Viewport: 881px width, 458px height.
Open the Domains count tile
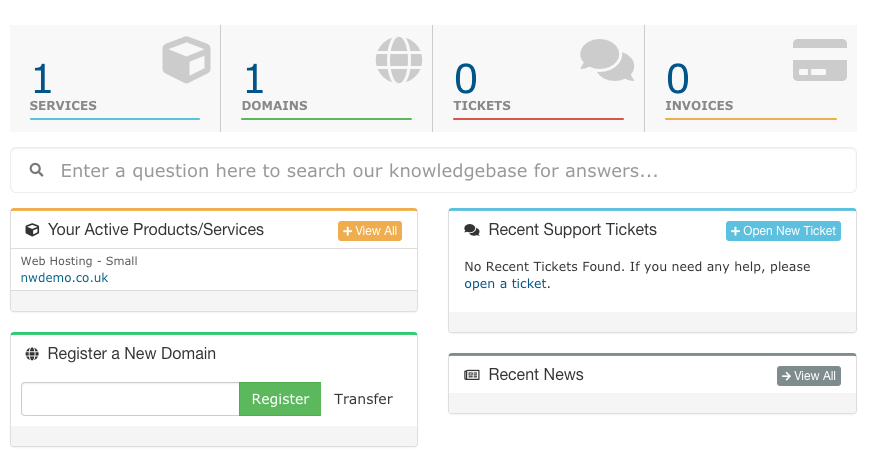(326, 79)
